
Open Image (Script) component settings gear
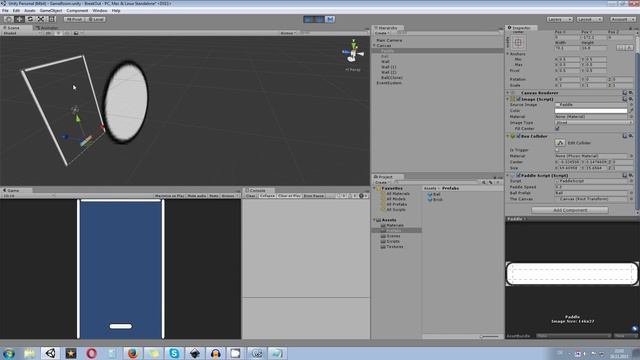tap(631, 99)
